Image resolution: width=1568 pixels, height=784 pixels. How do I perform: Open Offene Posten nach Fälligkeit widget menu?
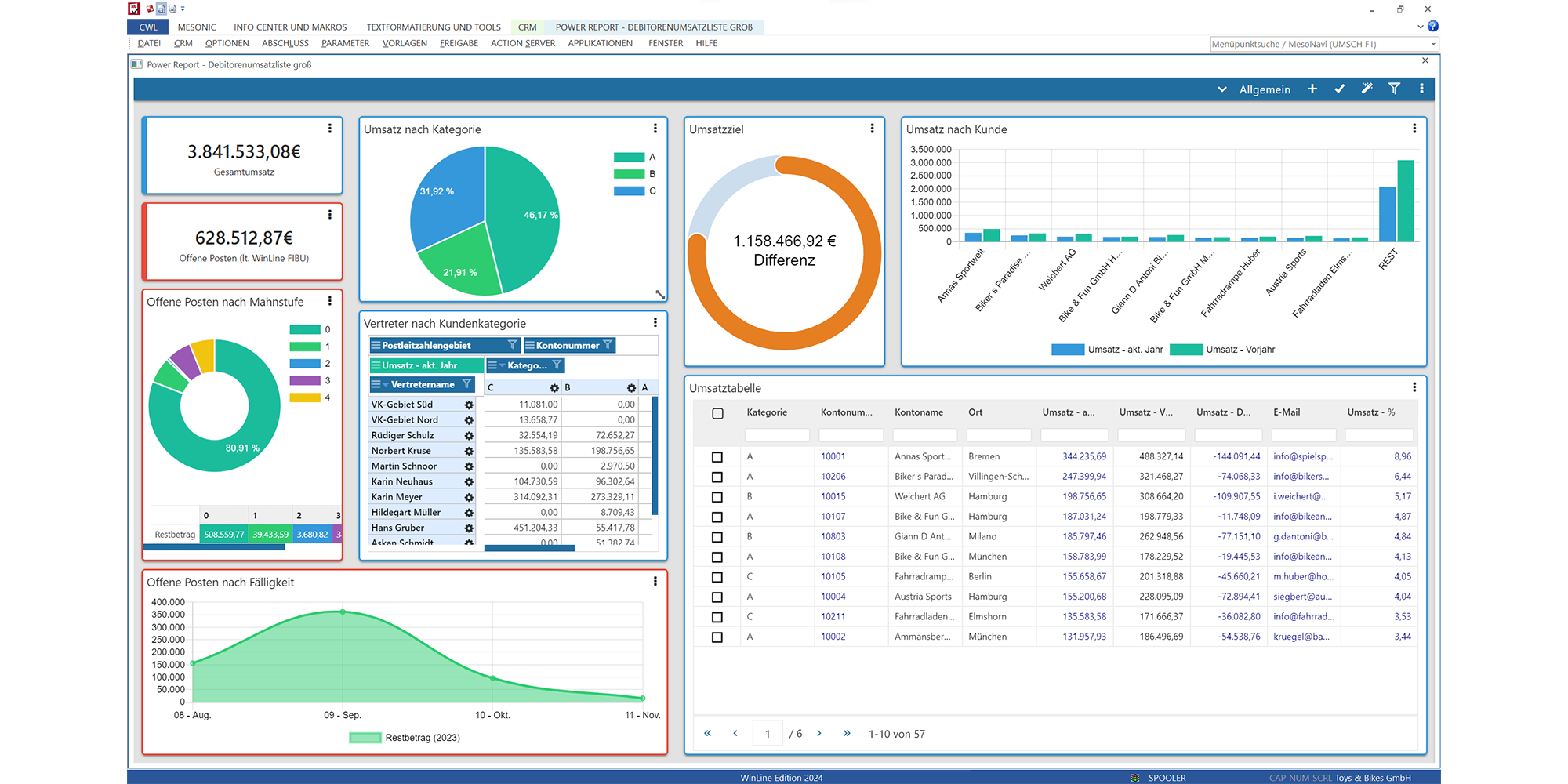point(655,582)
